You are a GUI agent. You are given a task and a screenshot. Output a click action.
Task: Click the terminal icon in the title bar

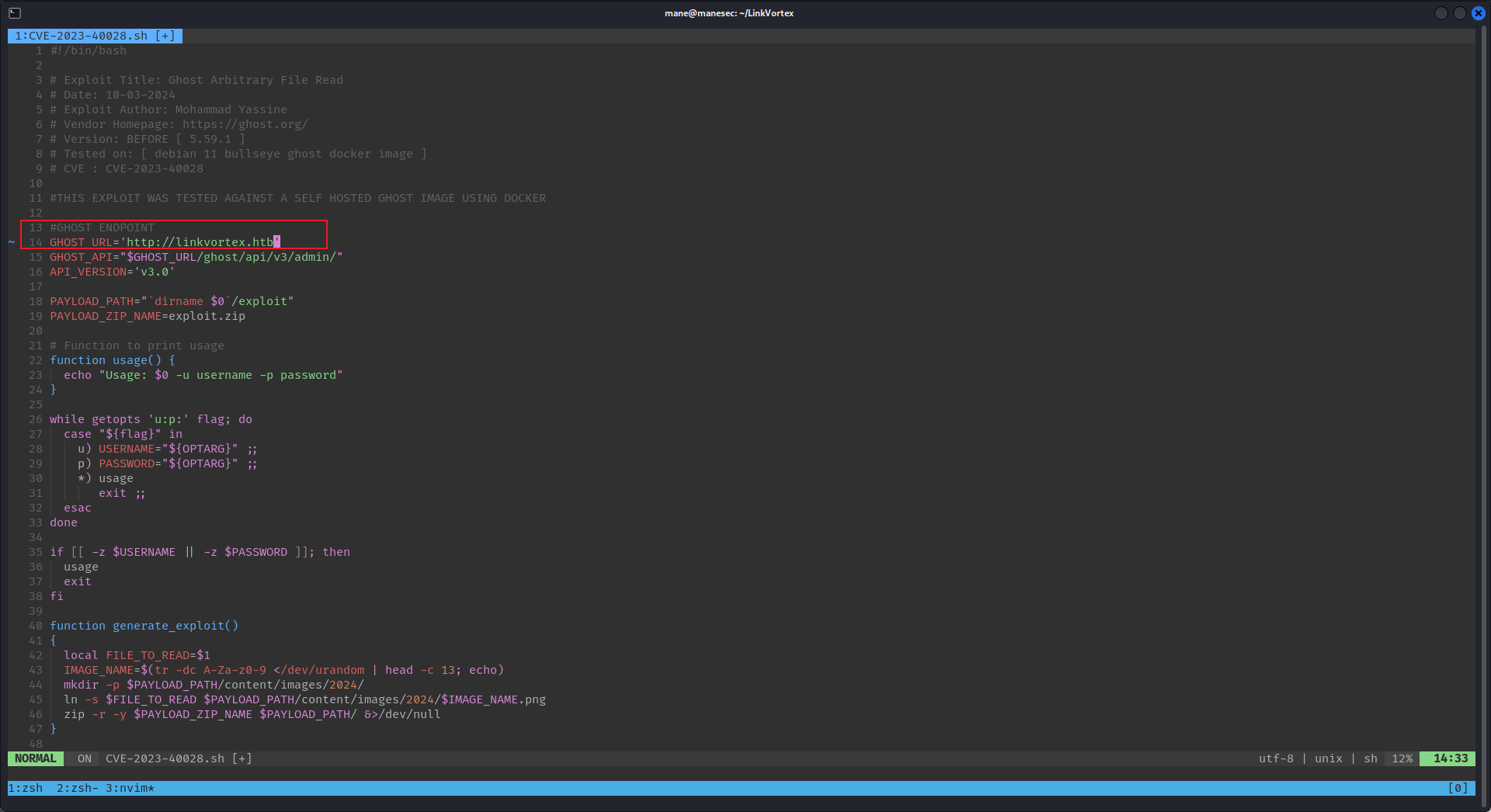coord(15,13)
